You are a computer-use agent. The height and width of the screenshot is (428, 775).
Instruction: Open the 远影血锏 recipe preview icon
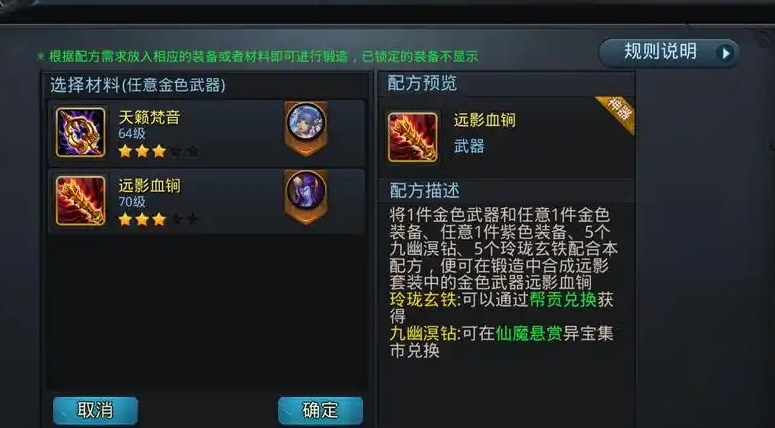pos(413,137)
